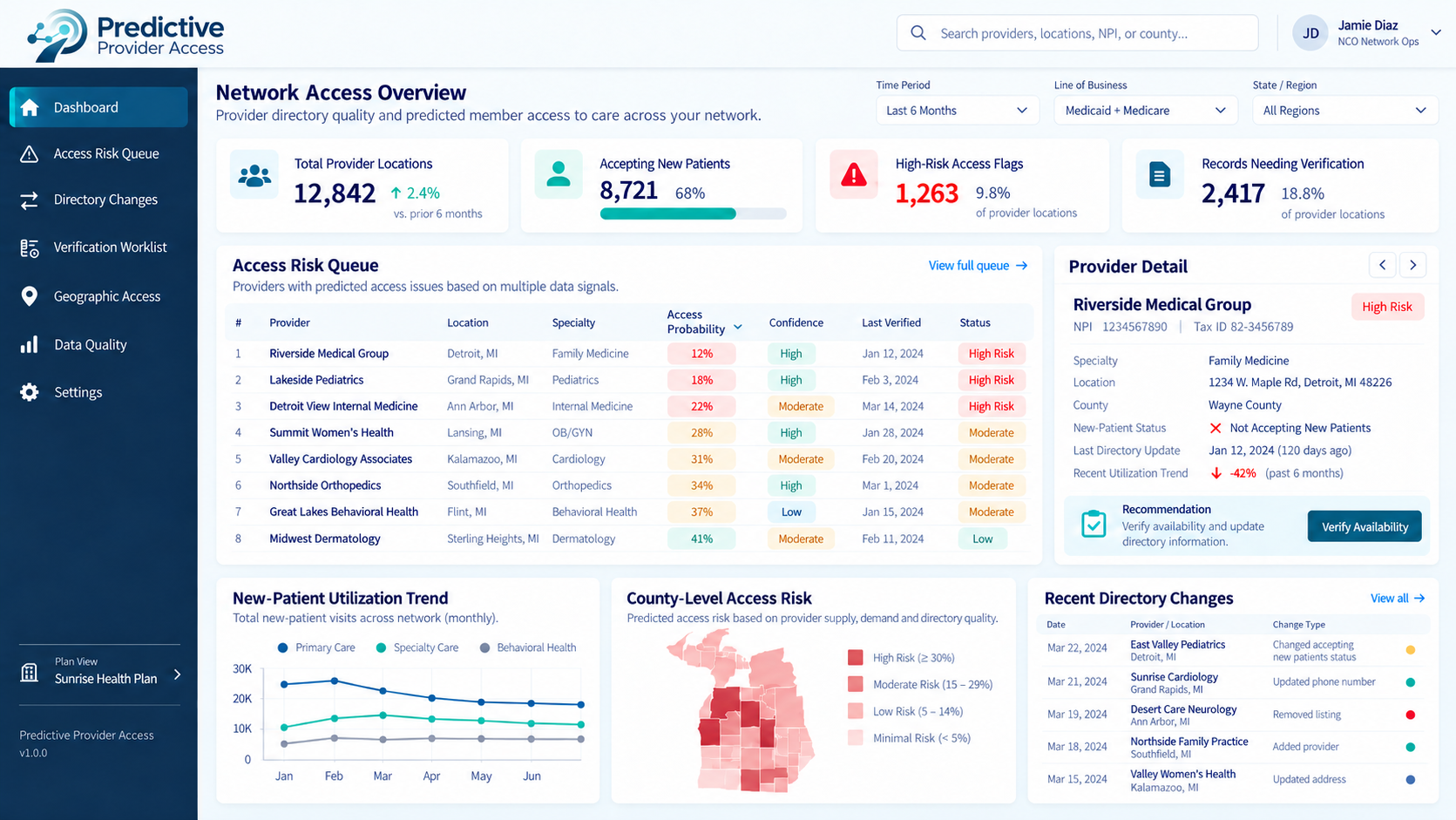Go to the next provider in Provider Detail
1456x820 pixels.
(1412, 265)
